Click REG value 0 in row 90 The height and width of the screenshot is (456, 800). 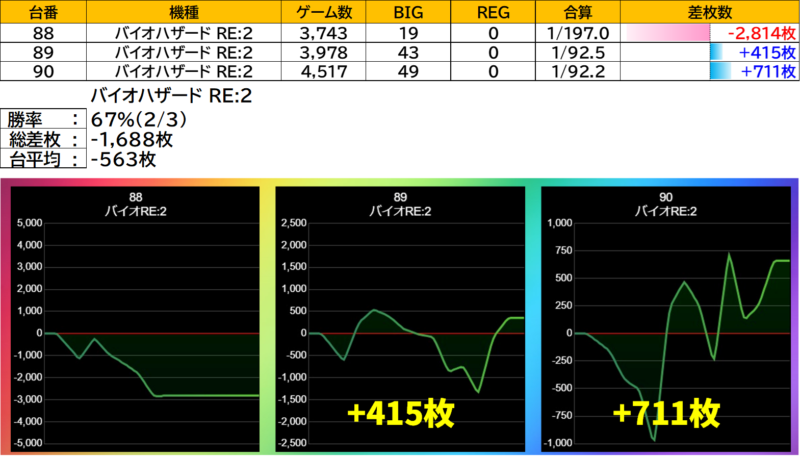pos(493,71)
